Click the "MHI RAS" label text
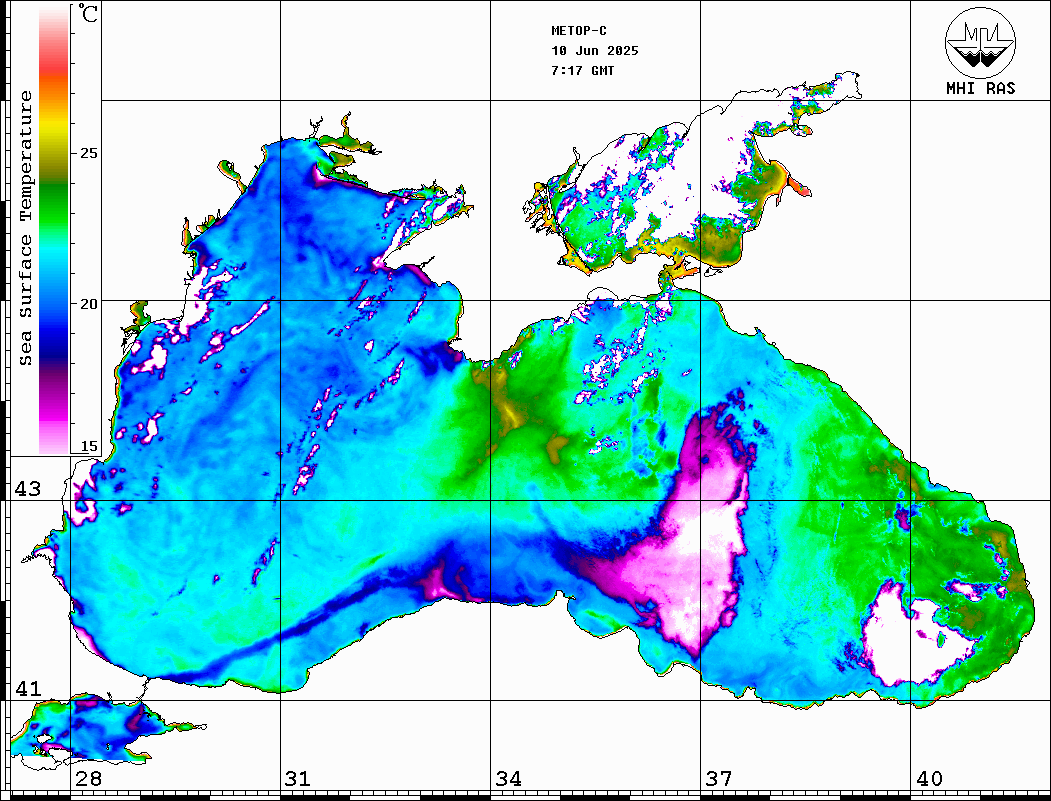The height and width of the screenshot is (801, 1051). coord(981,88)
